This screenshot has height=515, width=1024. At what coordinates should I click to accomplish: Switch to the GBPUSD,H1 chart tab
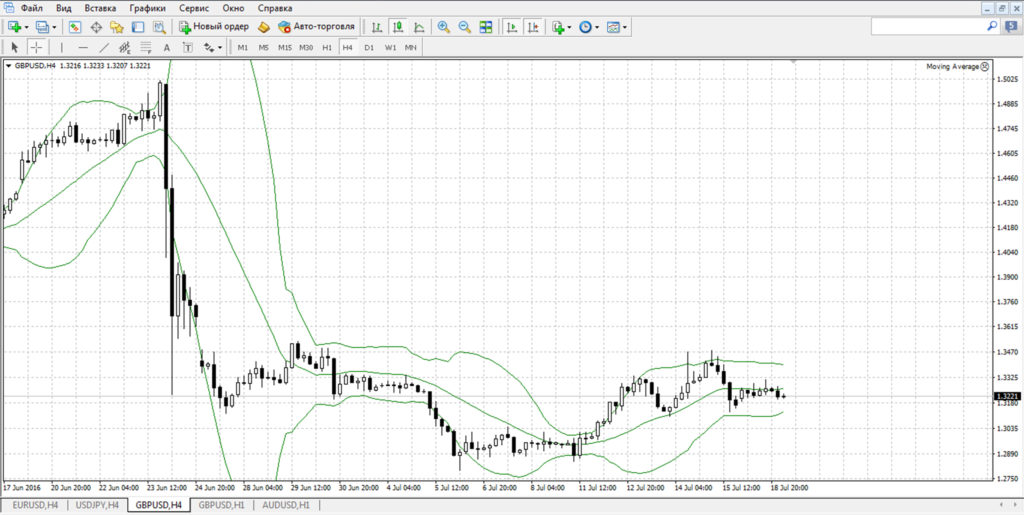coord(221,505)
